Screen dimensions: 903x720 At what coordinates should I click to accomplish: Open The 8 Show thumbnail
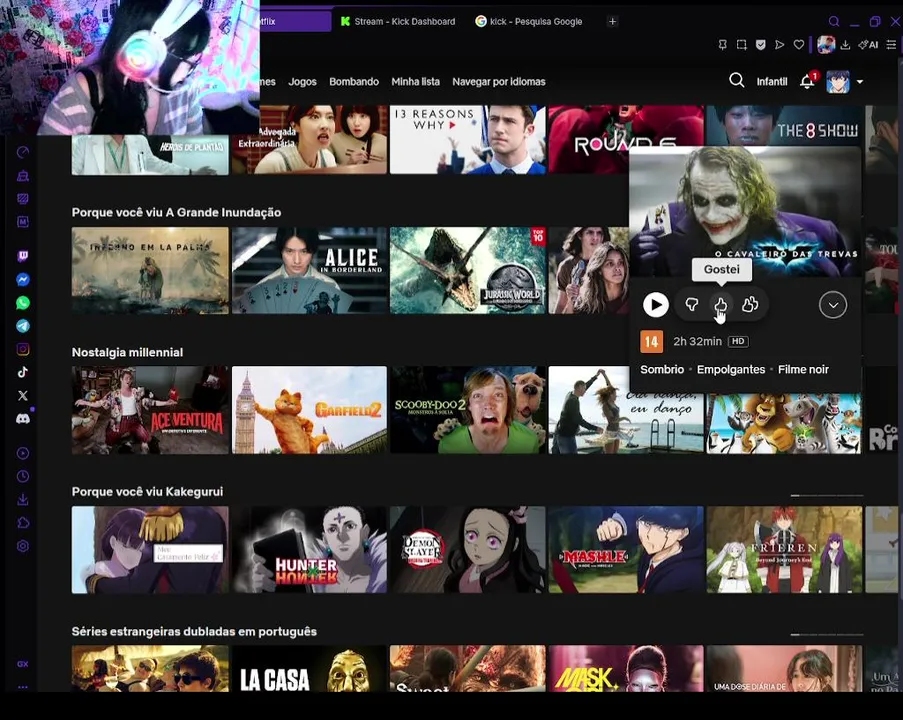pyautogui.click(x=784, y=126)
